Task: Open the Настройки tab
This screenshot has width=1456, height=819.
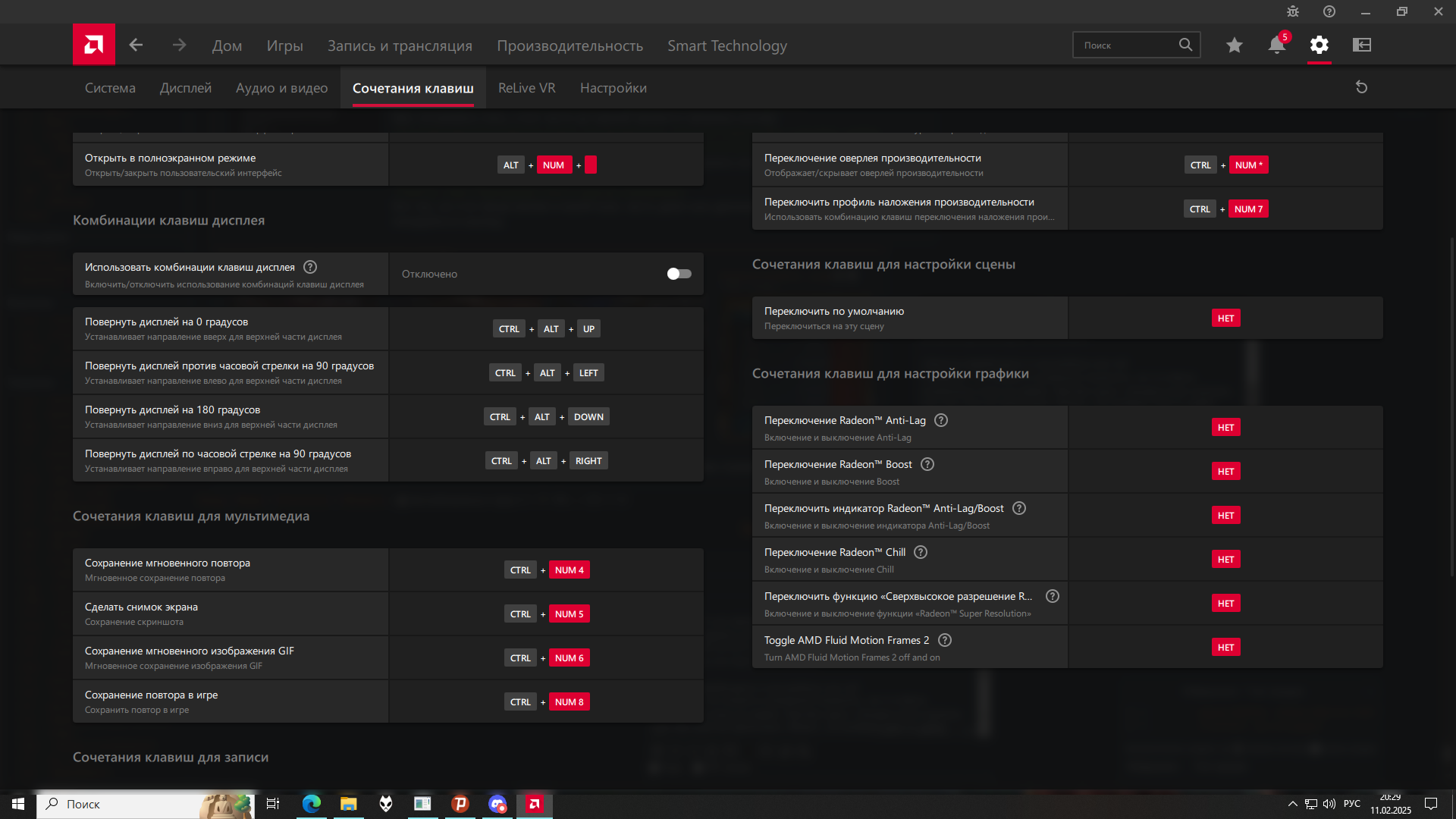Action: [613, 88]
